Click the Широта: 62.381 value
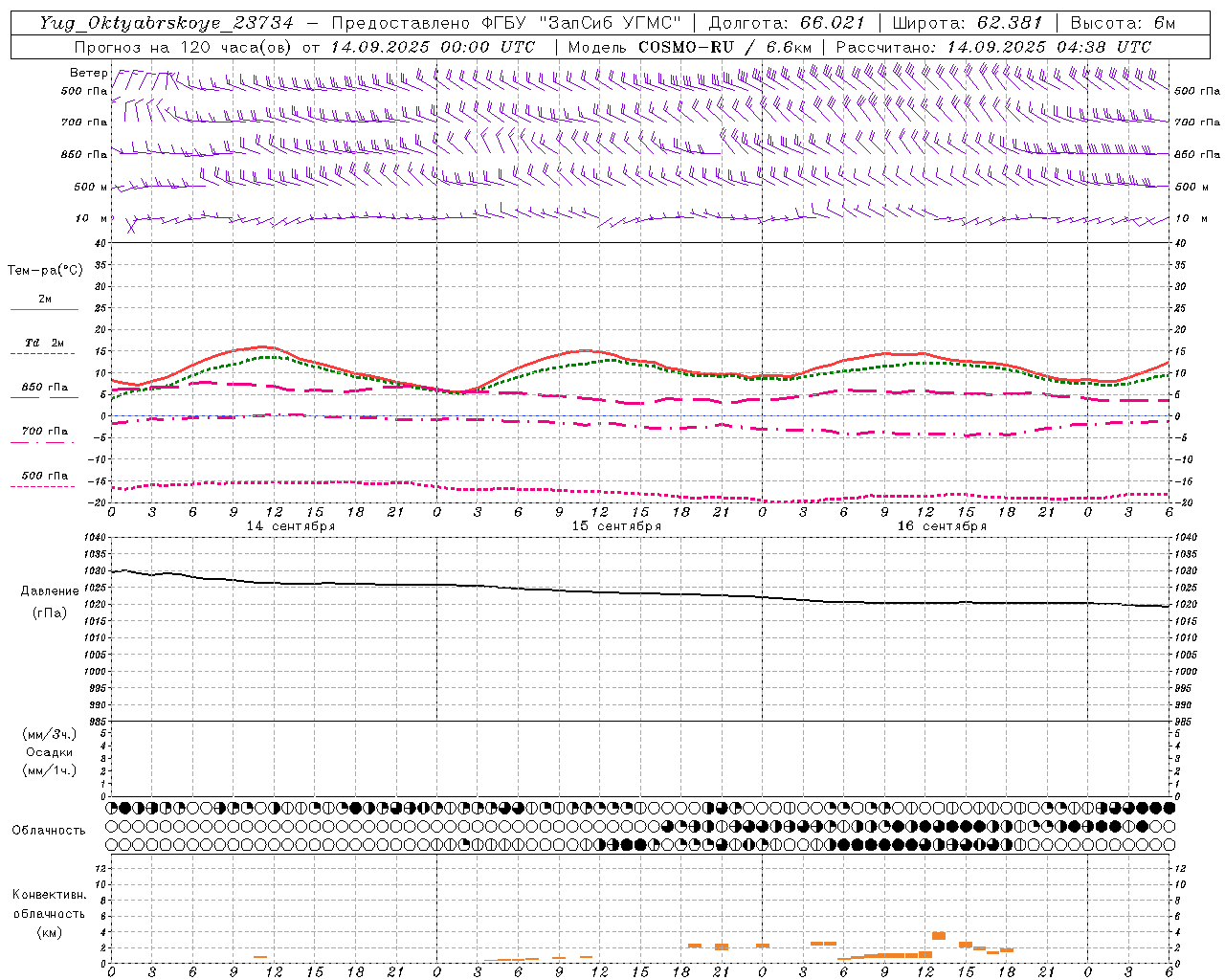The image size is (1225, 980). [968, 23]
